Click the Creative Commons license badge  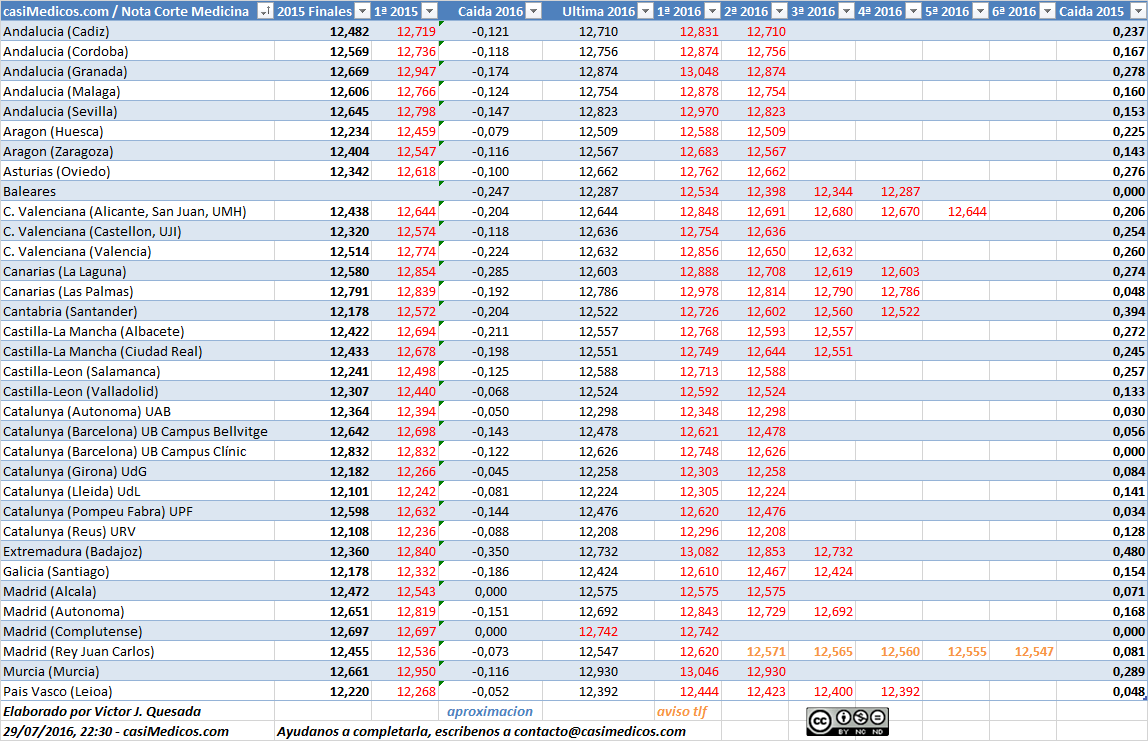point(848,721)
